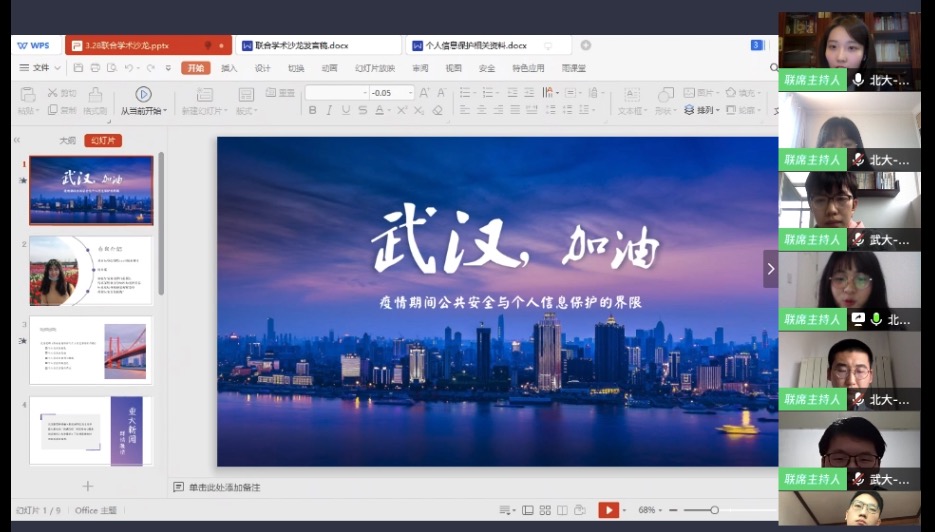
Task: Open the 文件 file menu dropdown
Action: point(40,68)
